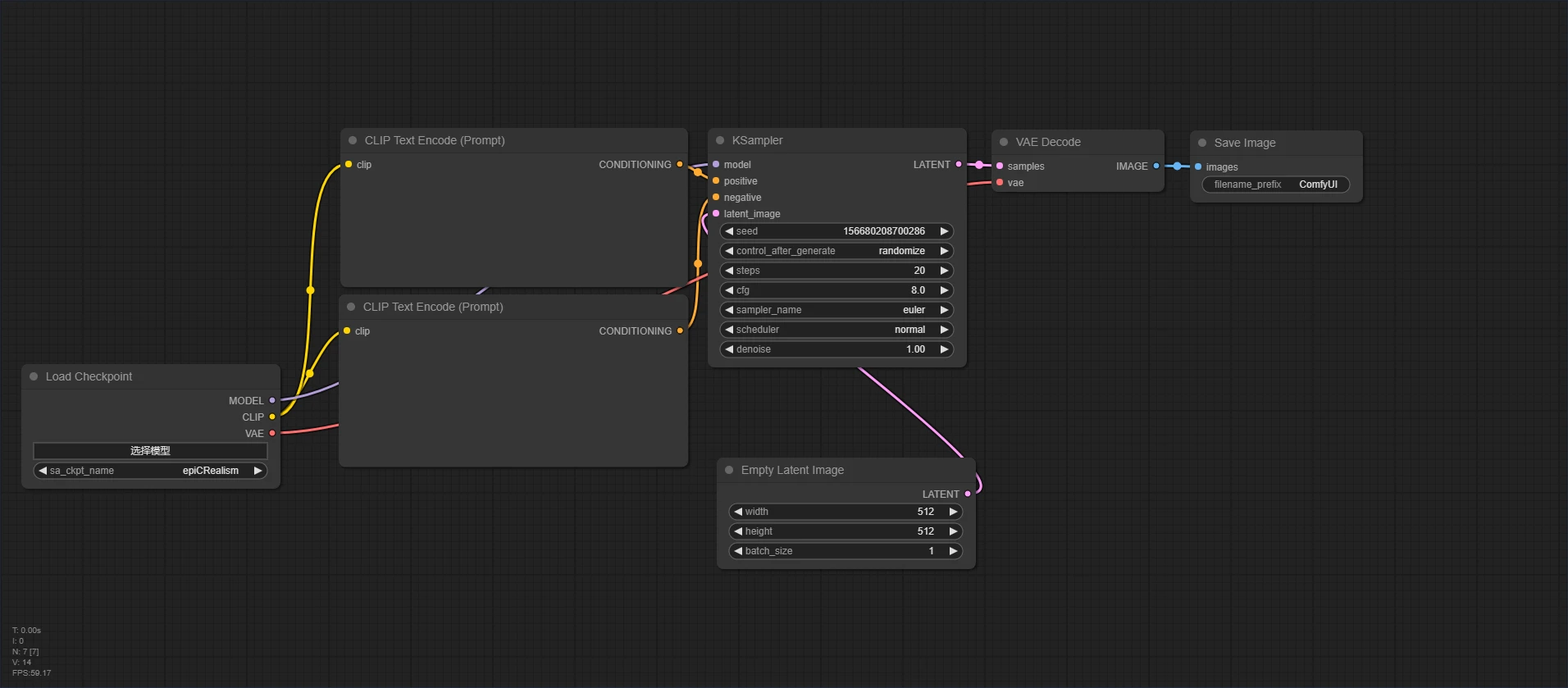Click LATENT output port on Empty Latent Image
The height and width of the screenshot is (688, 1568).
pos(968,494)
